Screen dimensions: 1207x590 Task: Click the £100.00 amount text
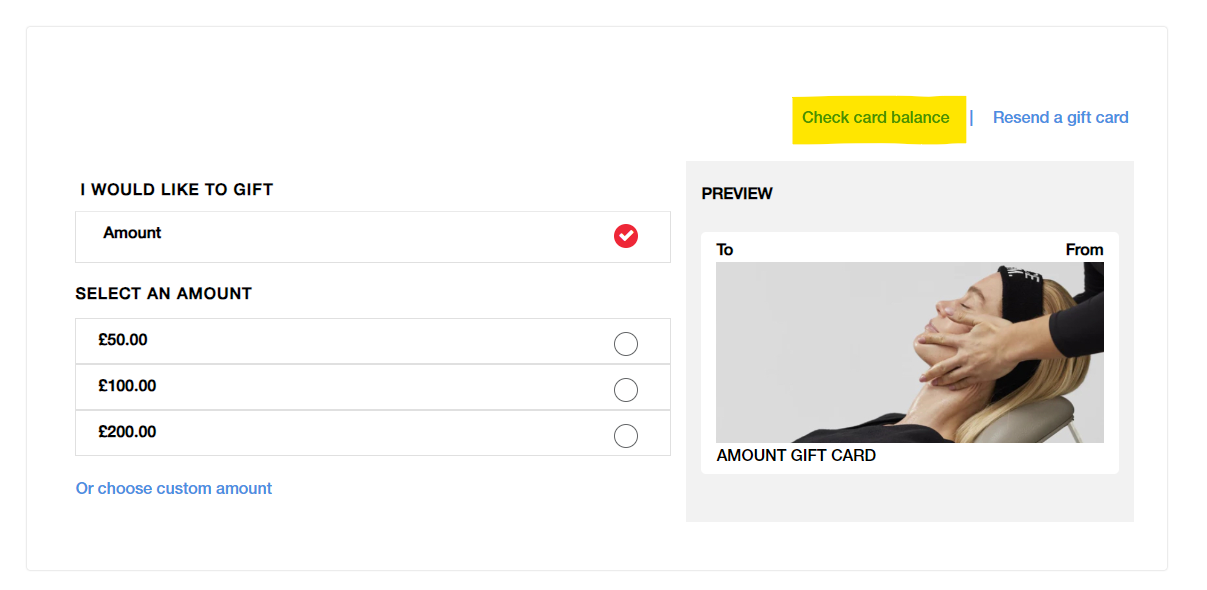pyautogui.click(x=127, y=386)
